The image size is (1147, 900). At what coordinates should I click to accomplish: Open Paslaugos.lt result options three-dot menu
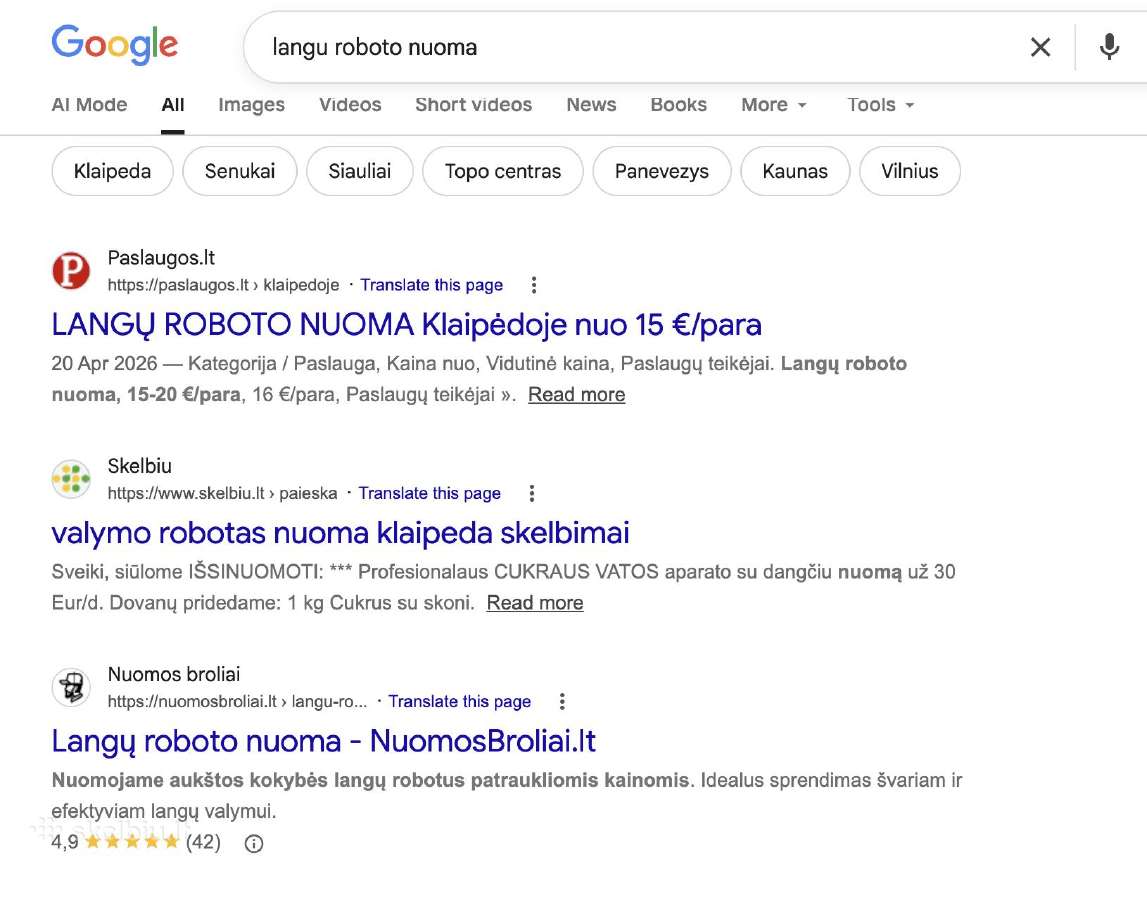click(534, 285)
